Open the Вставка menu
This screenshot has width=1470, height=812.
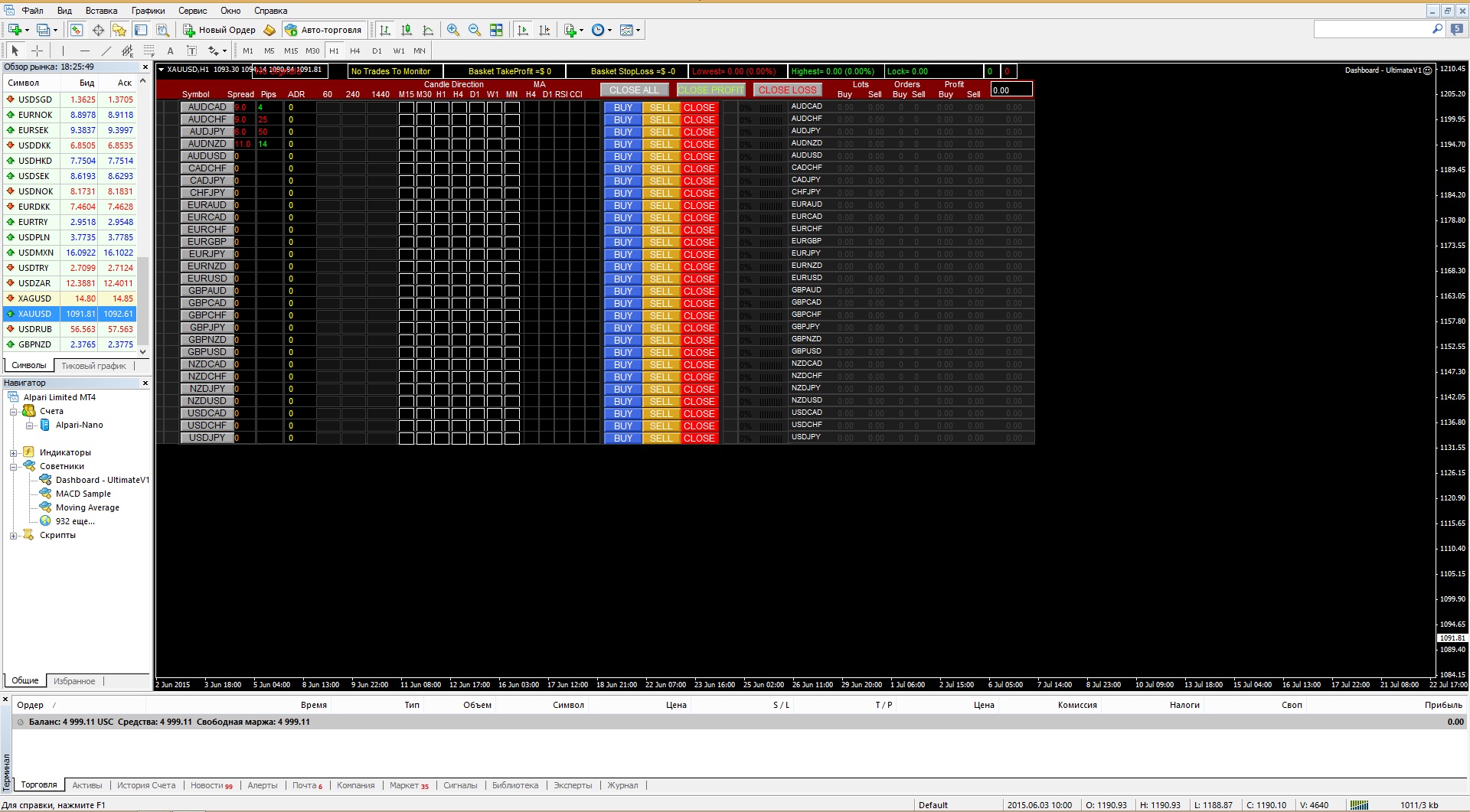click(x=101, y=11)
